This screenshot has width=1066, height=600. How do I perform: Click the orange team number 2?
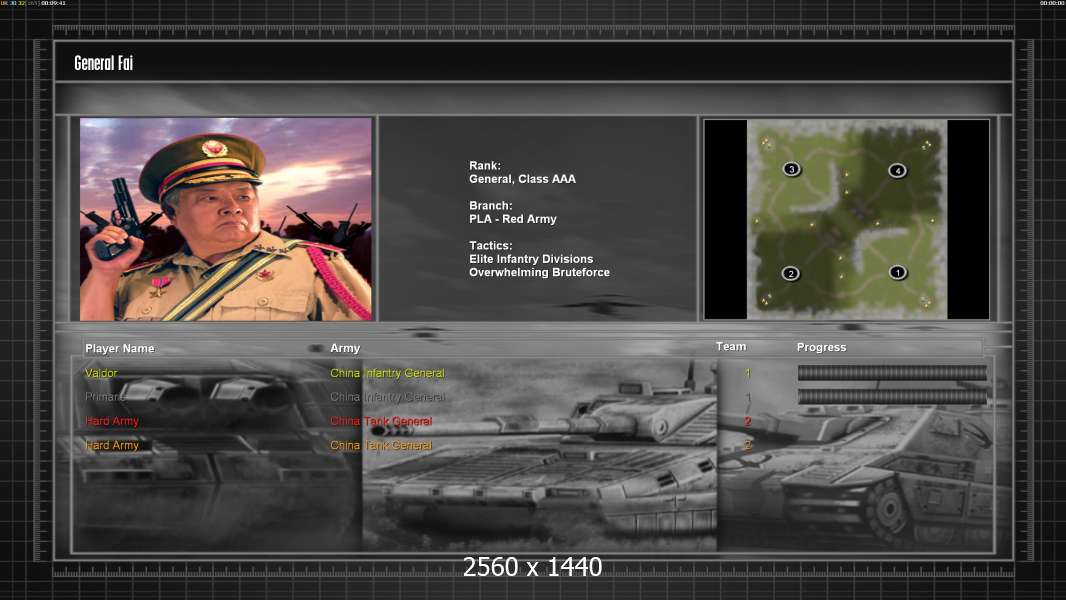click(x=748, y=446)
